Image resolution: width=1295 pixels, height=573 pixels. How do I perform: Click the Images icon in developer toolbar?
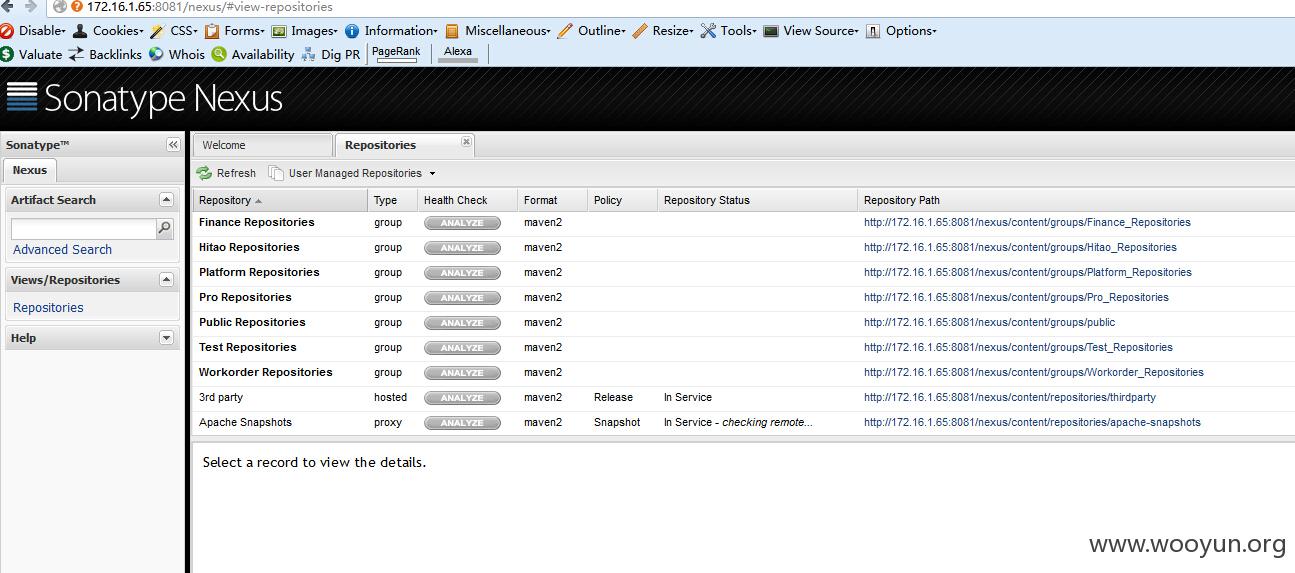coord(279,31)
